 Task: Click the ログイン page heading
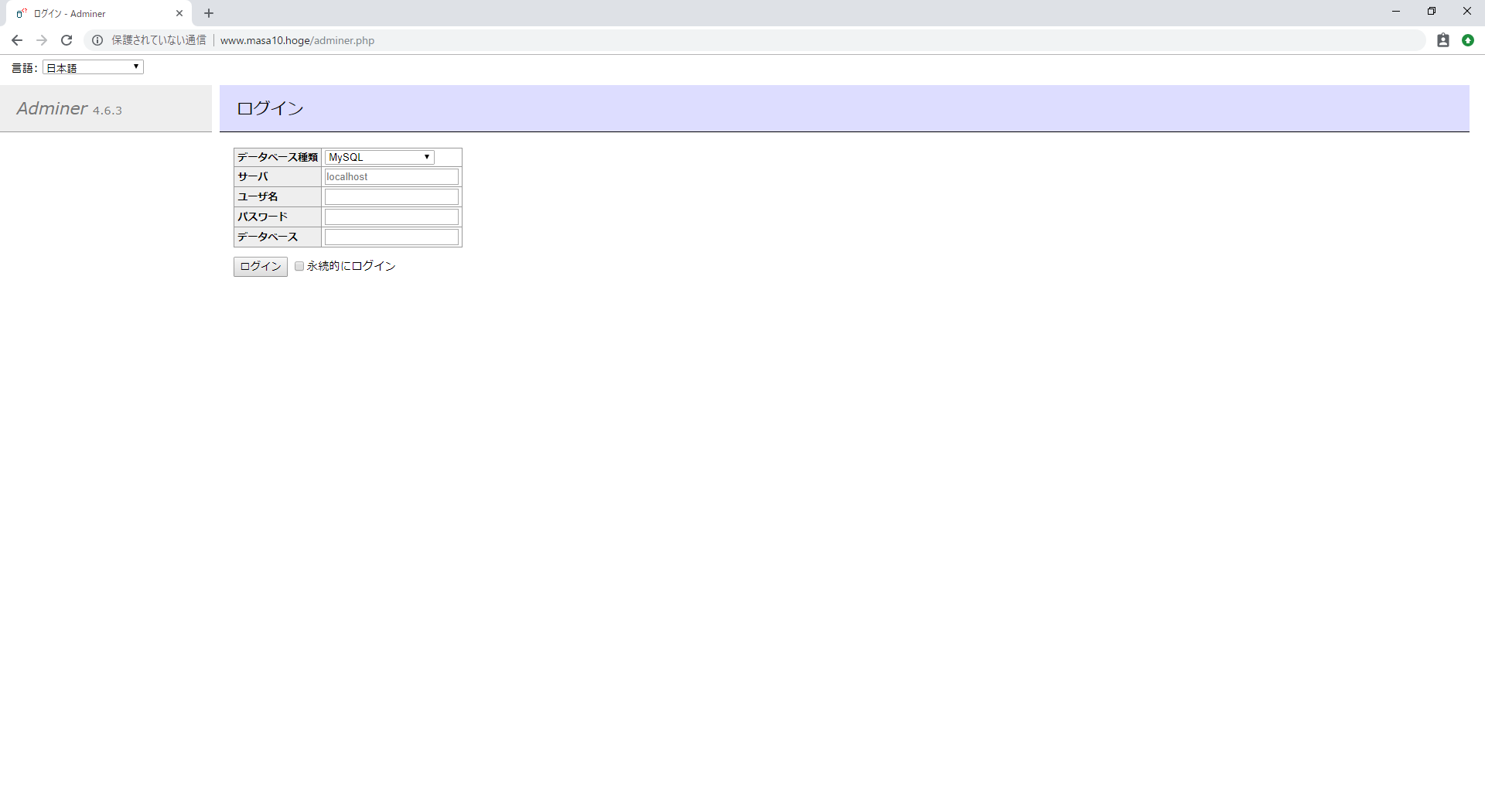270,108
